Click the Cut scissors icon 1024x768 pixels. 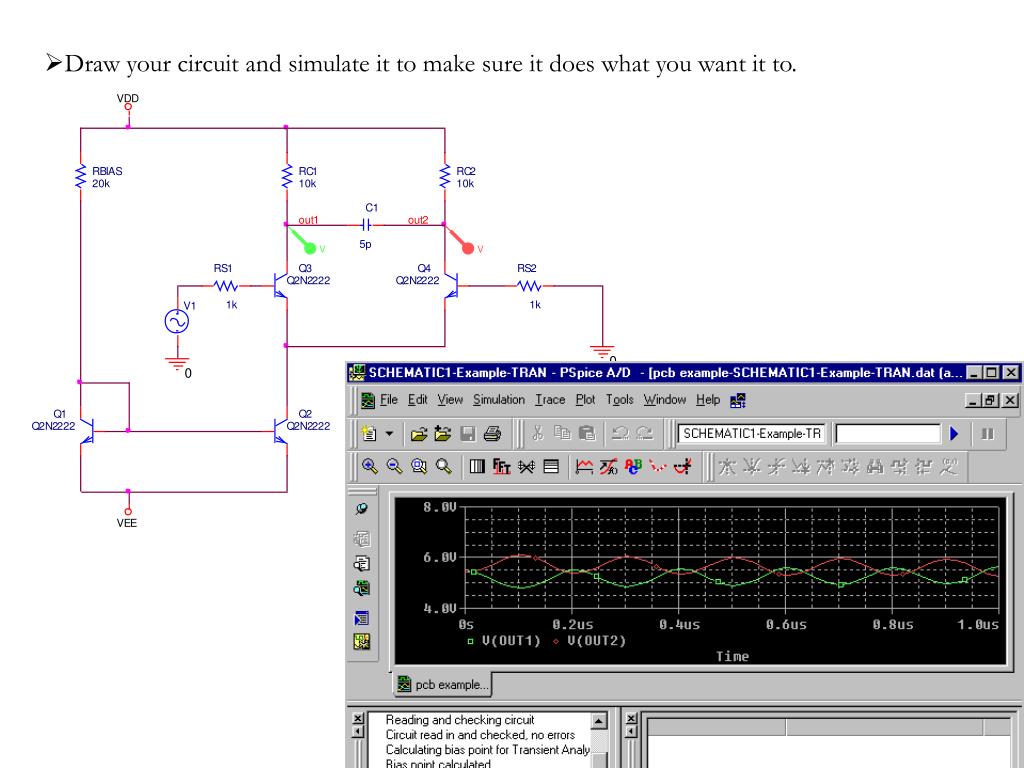(537, 433)
